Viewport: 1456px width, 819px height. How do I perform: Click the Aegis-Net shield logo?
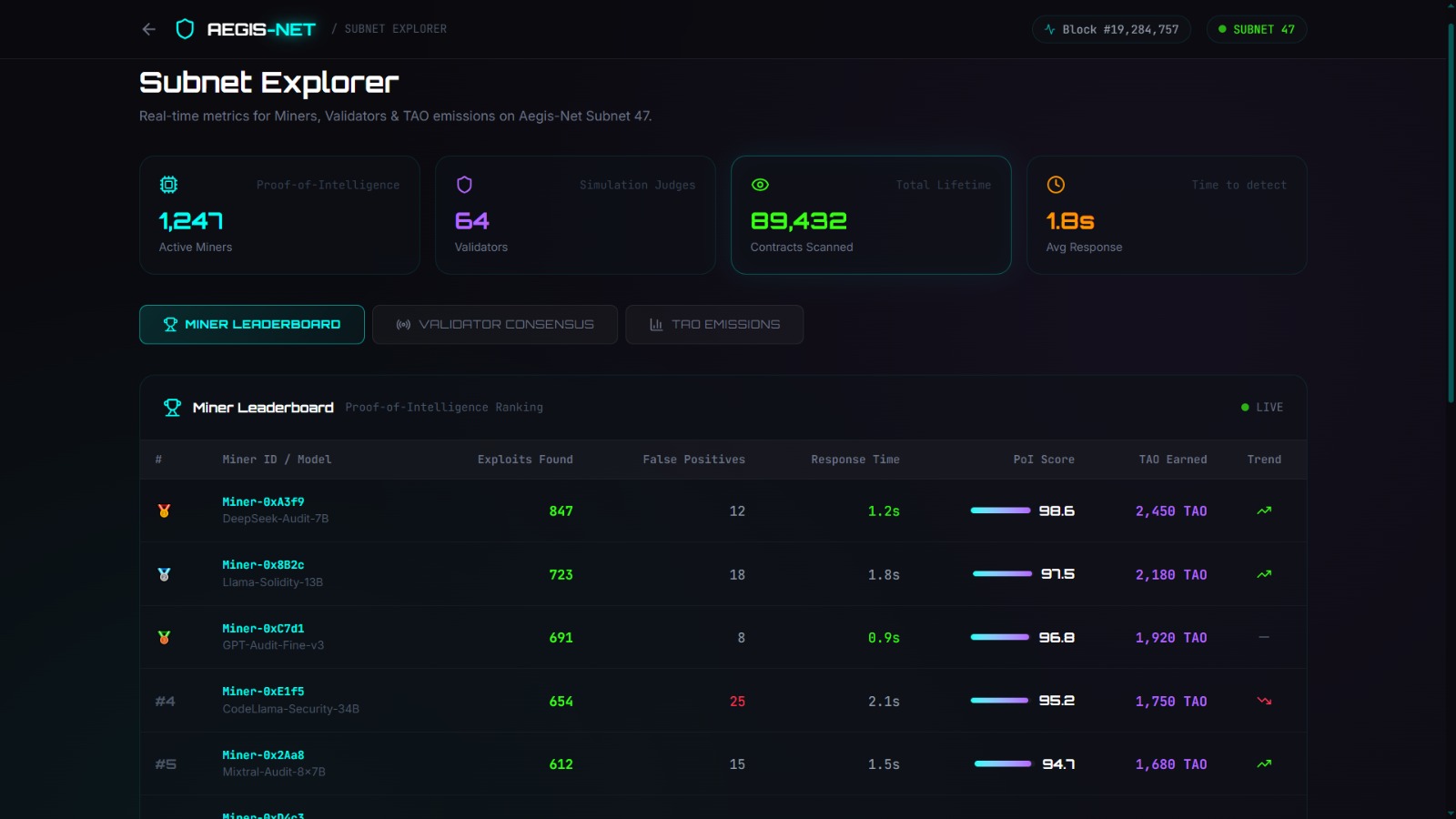pos(185,29)
